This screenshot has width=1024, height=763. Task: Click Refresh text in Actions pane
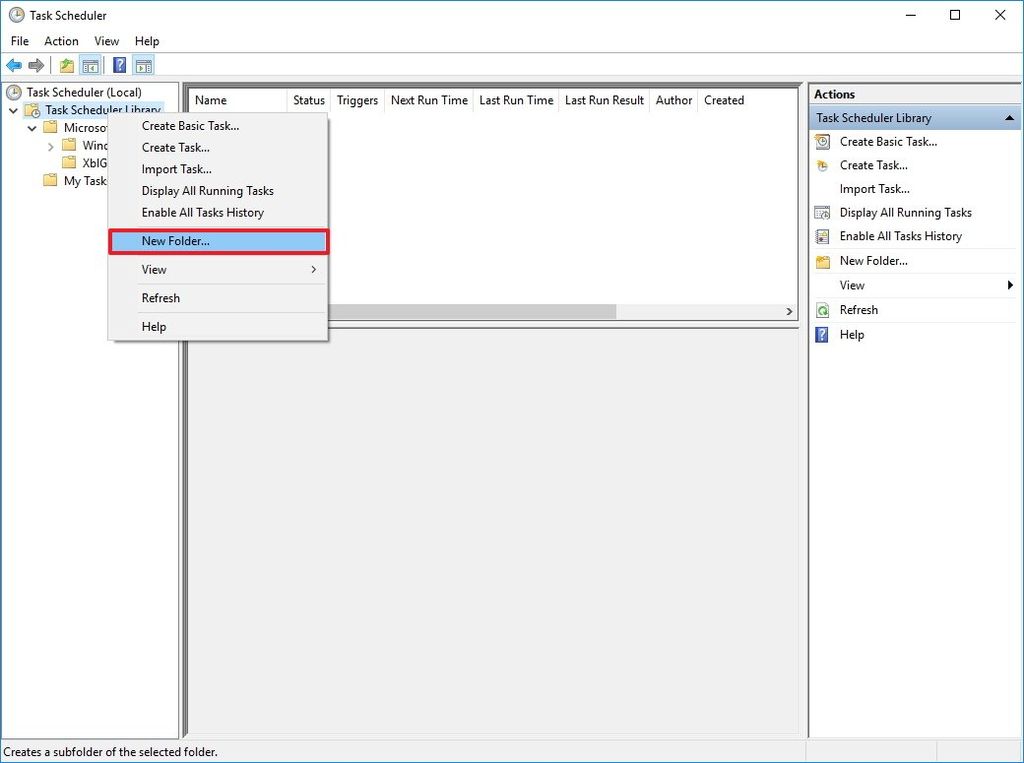[859, 310]
